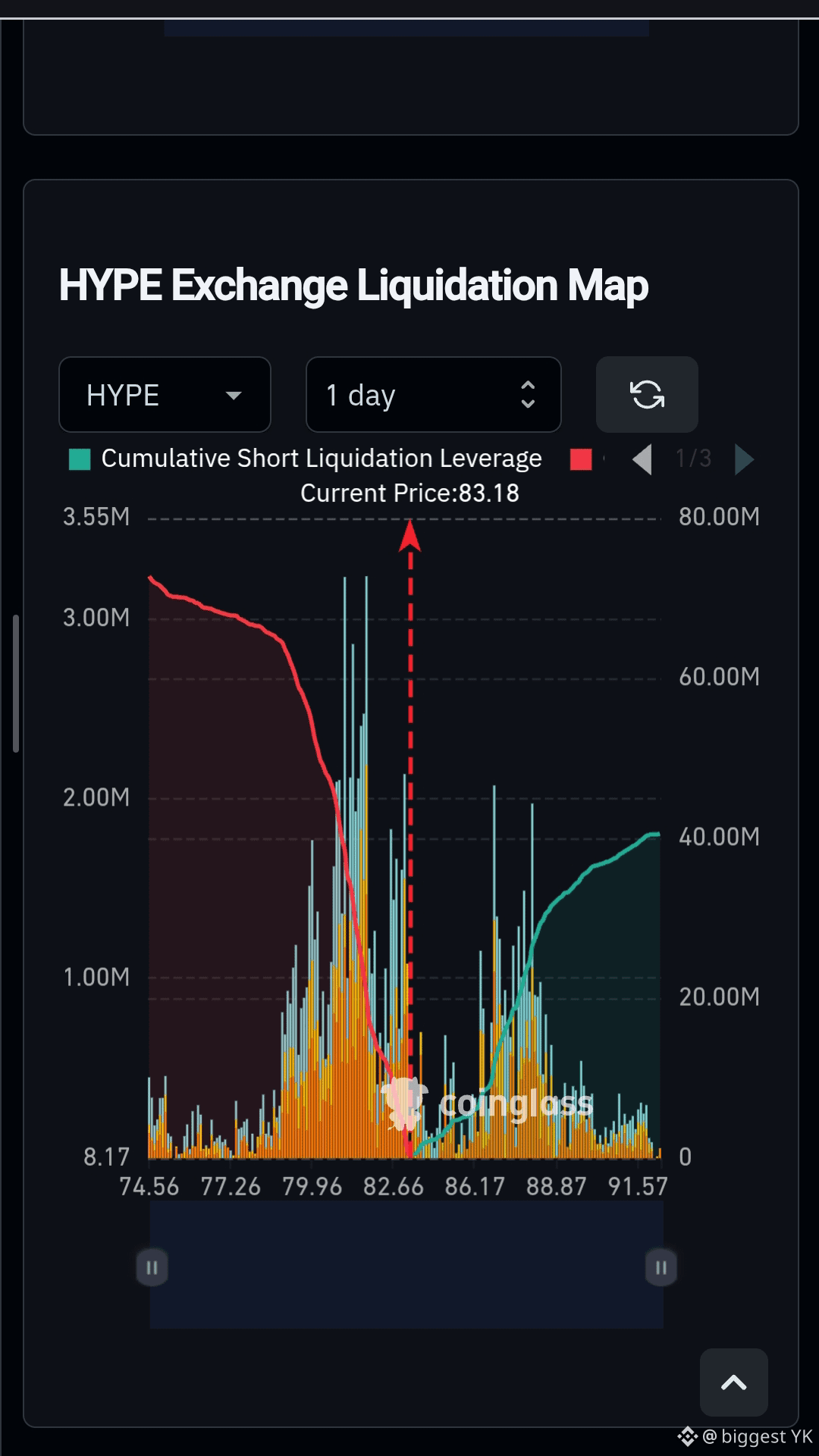Click the page scrollbar on left edge

click(16, 684)
